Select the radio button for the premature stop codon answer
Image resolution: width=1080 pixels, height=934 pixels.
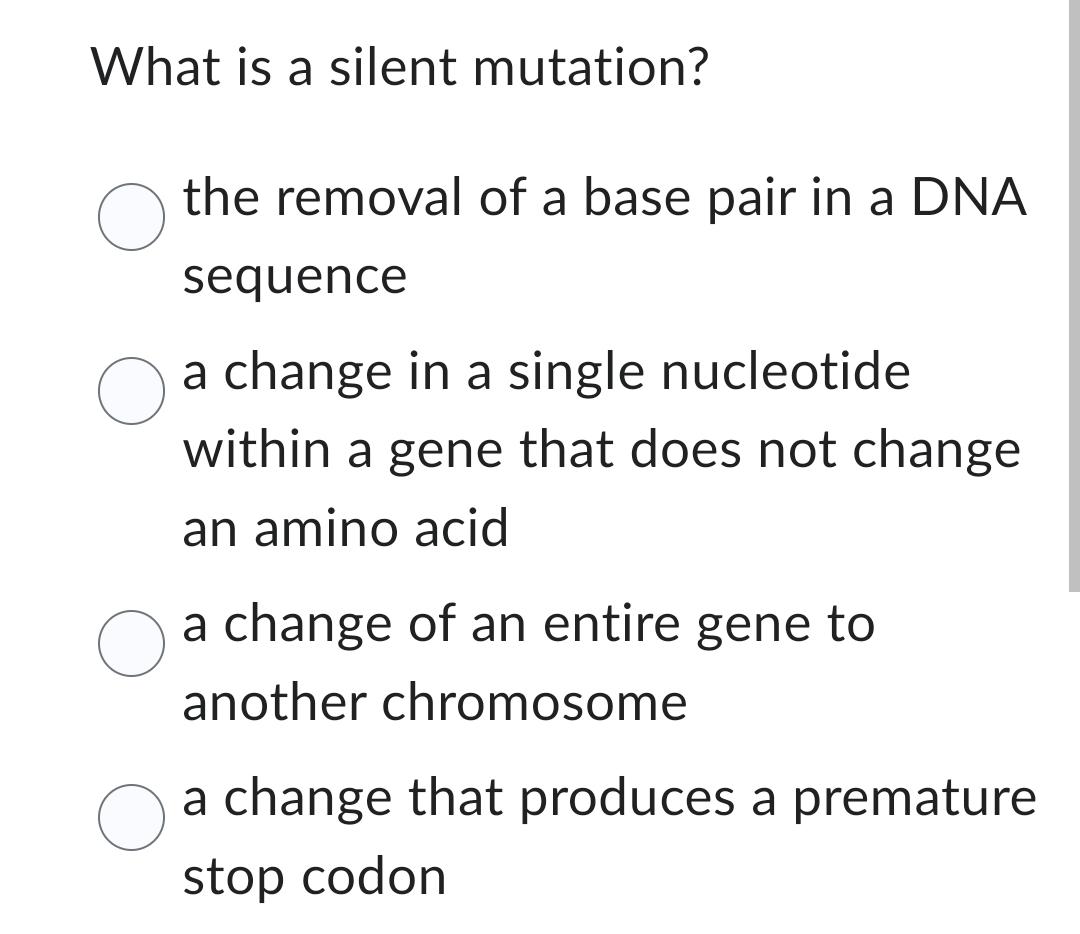[130, 818]
